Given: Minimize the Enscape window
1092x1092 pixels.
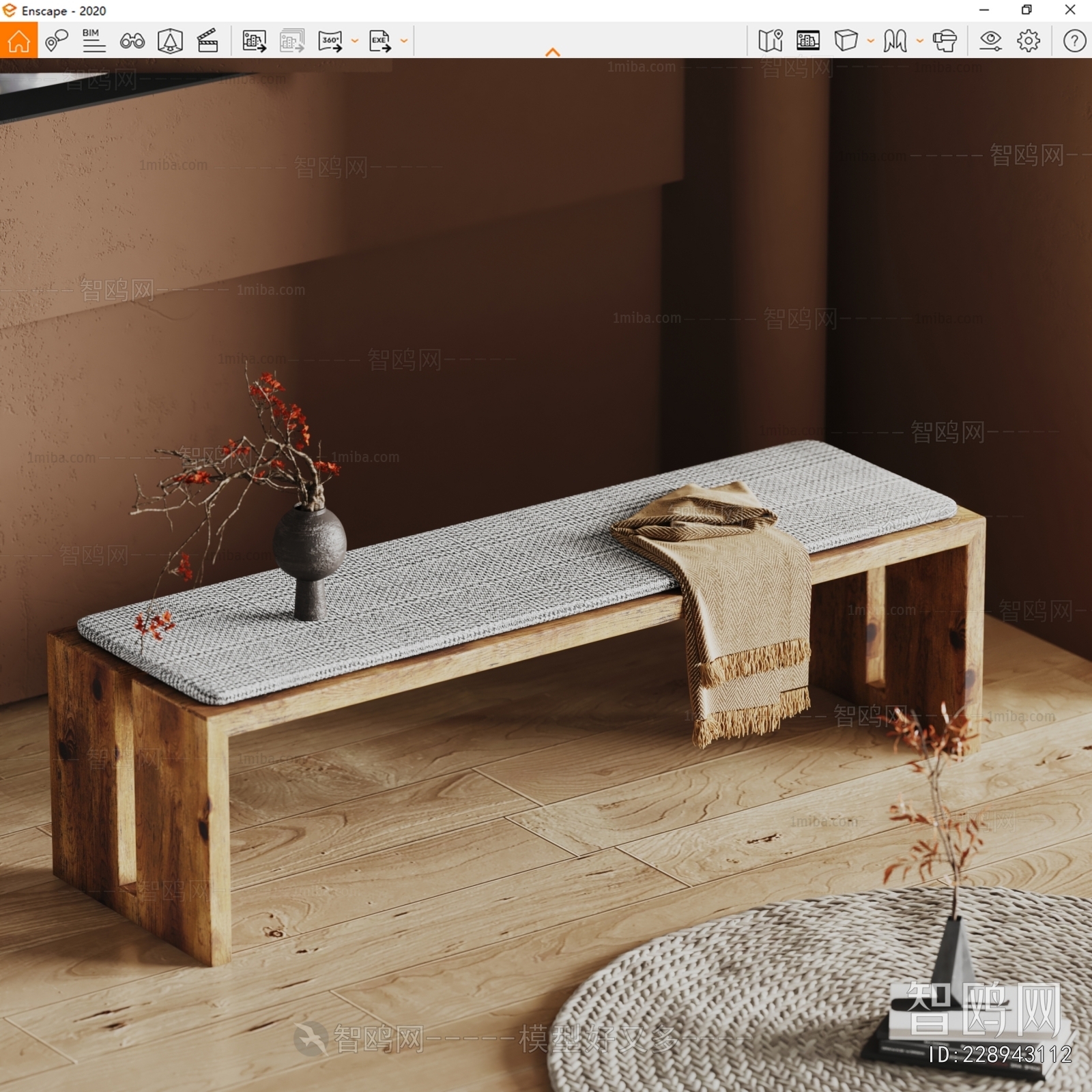Looking at the screenshot, I should [x=984, y=10].
